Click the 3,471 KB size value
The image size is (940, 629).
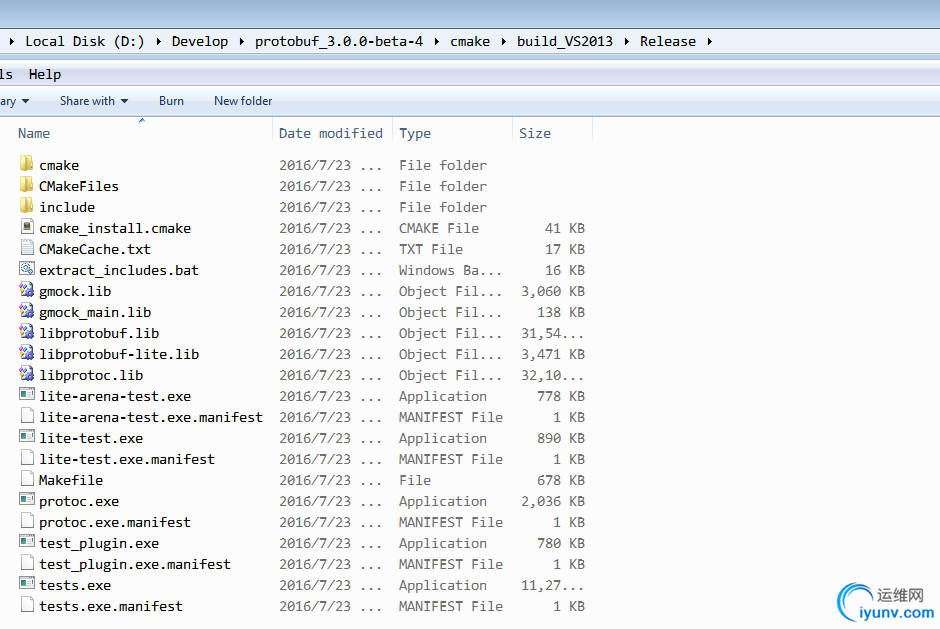coord(553,354)
